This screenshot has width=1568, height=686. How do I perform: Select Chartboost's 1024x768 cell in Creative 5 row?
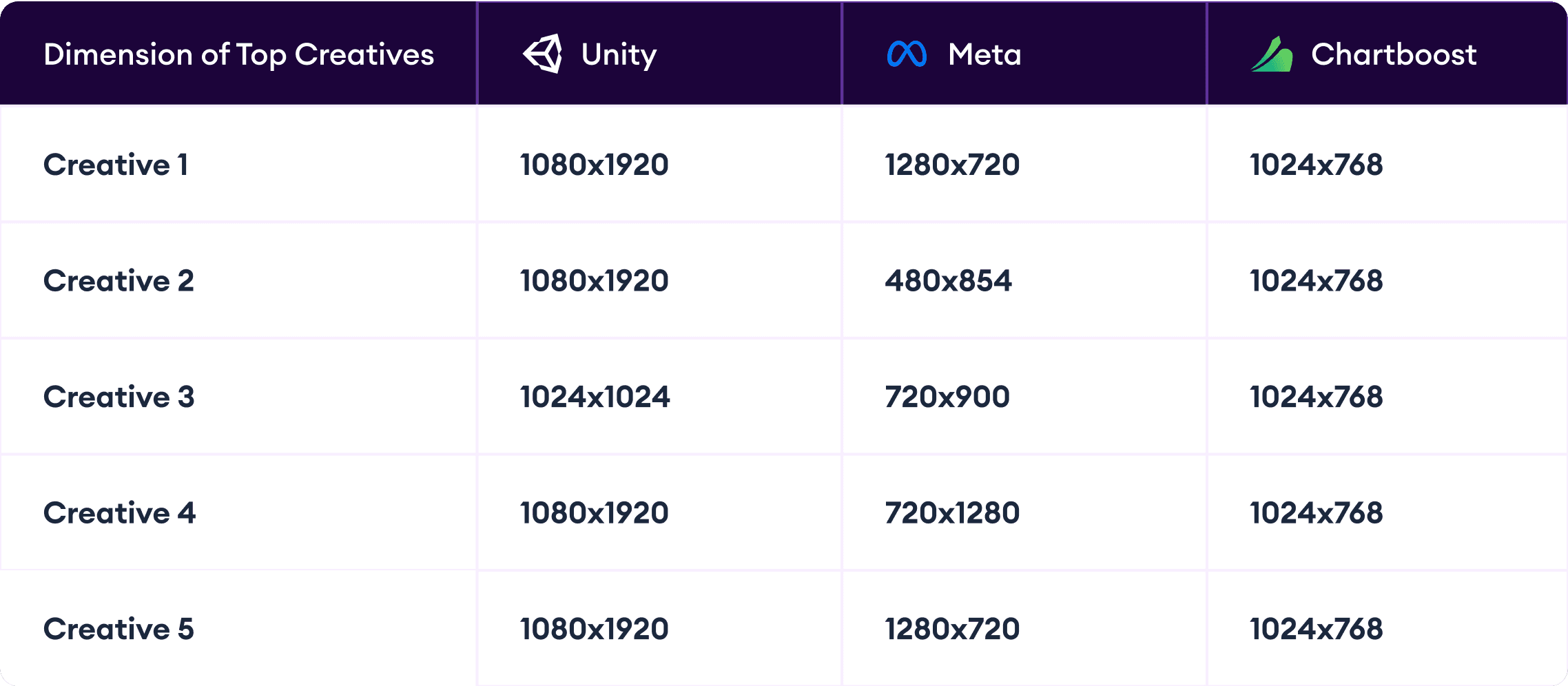pos(1316,629)
